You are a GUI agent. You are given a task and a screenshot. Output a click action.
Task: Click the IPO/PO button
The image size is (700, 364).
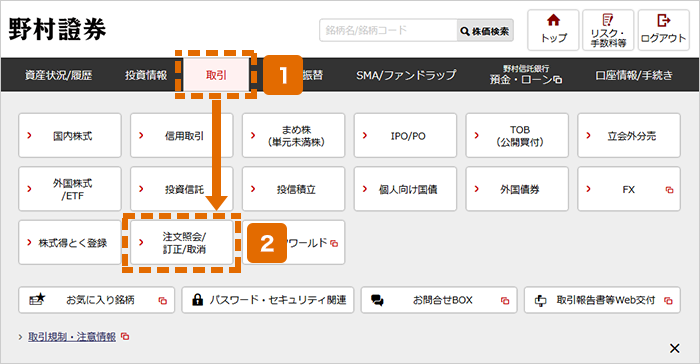pyautogui.click(x=405, y=135)
